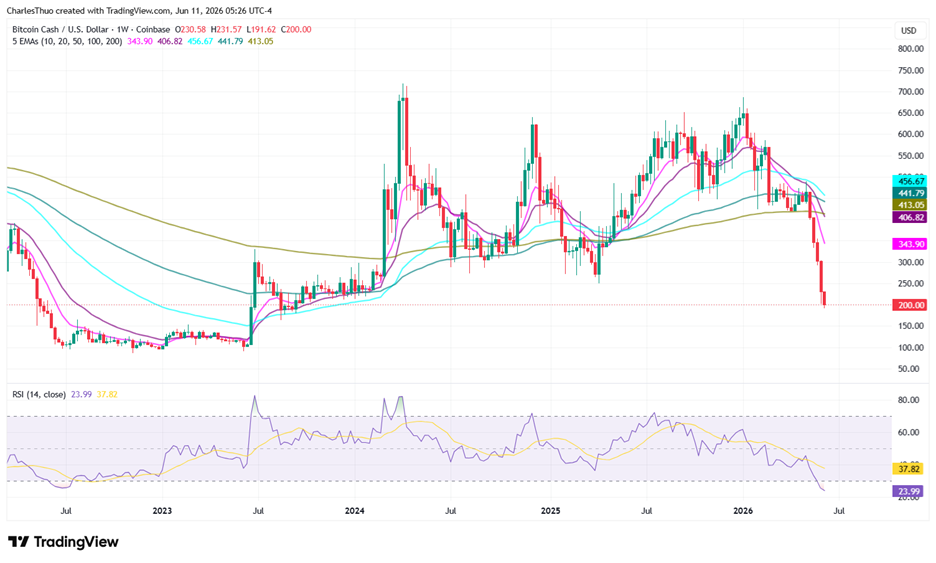Open the USD currency selector

pos(909,30)
